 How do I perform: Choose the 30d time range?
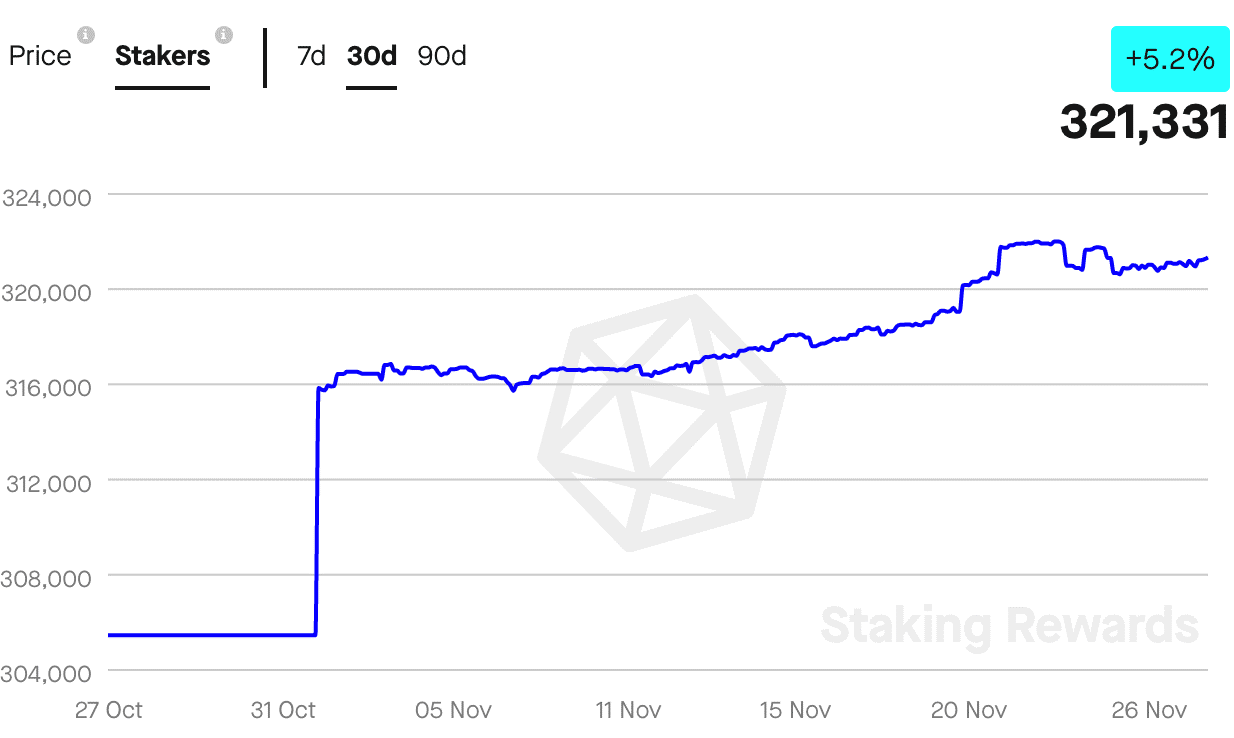coord(371,56)
